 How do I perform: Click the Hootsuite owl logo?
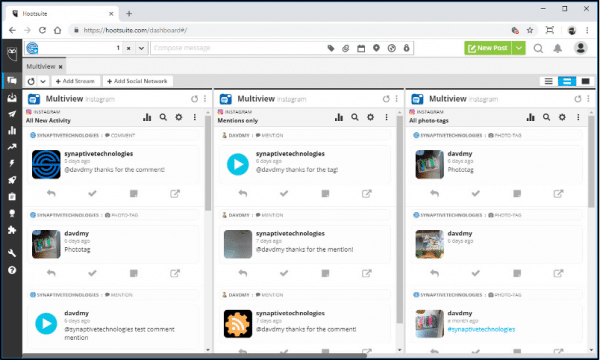[x=12, y=54]
